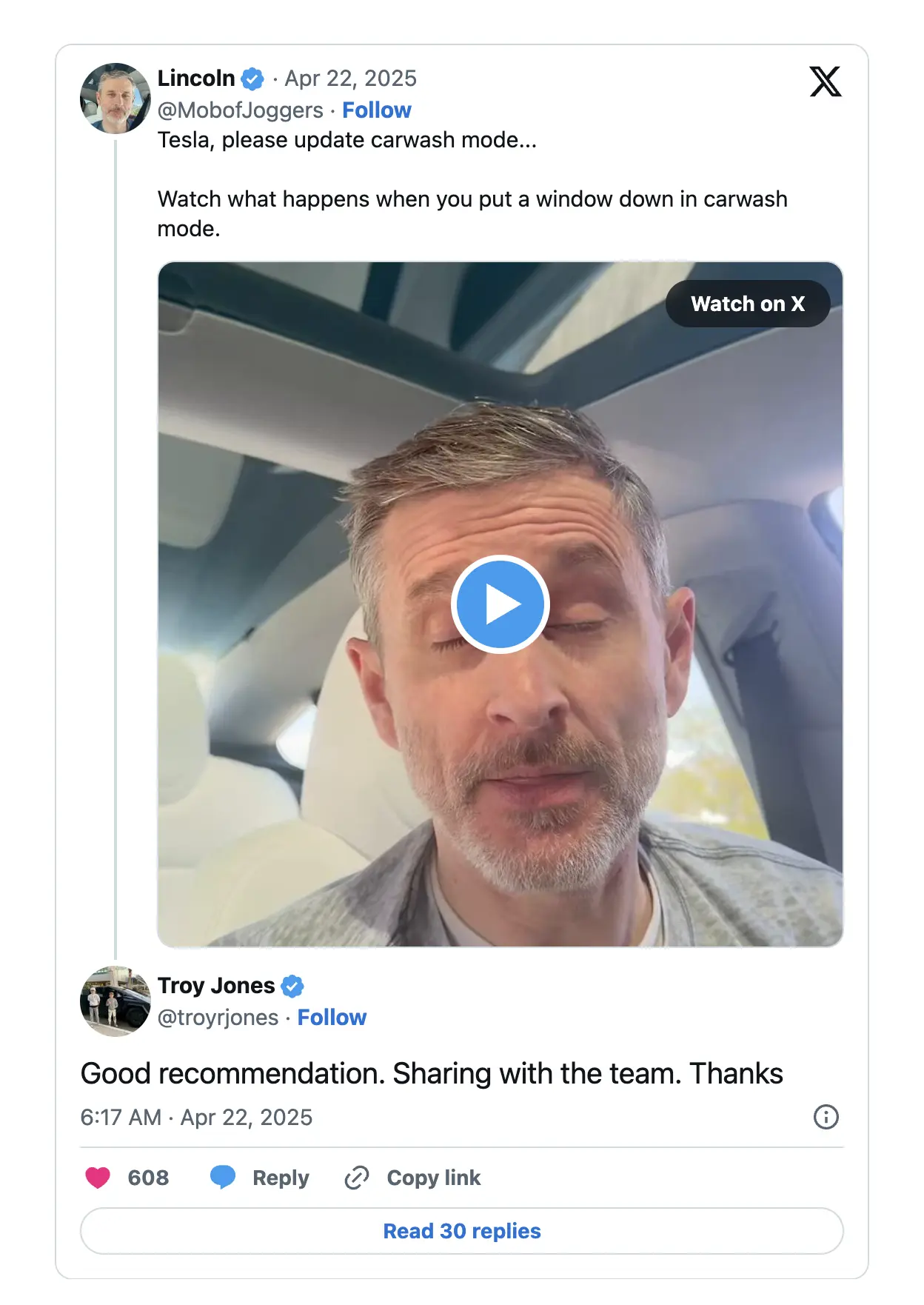Open the Lincoln display name link
Image resolution: width=924 pixels, height=1305 pixels.
(196, 79)
